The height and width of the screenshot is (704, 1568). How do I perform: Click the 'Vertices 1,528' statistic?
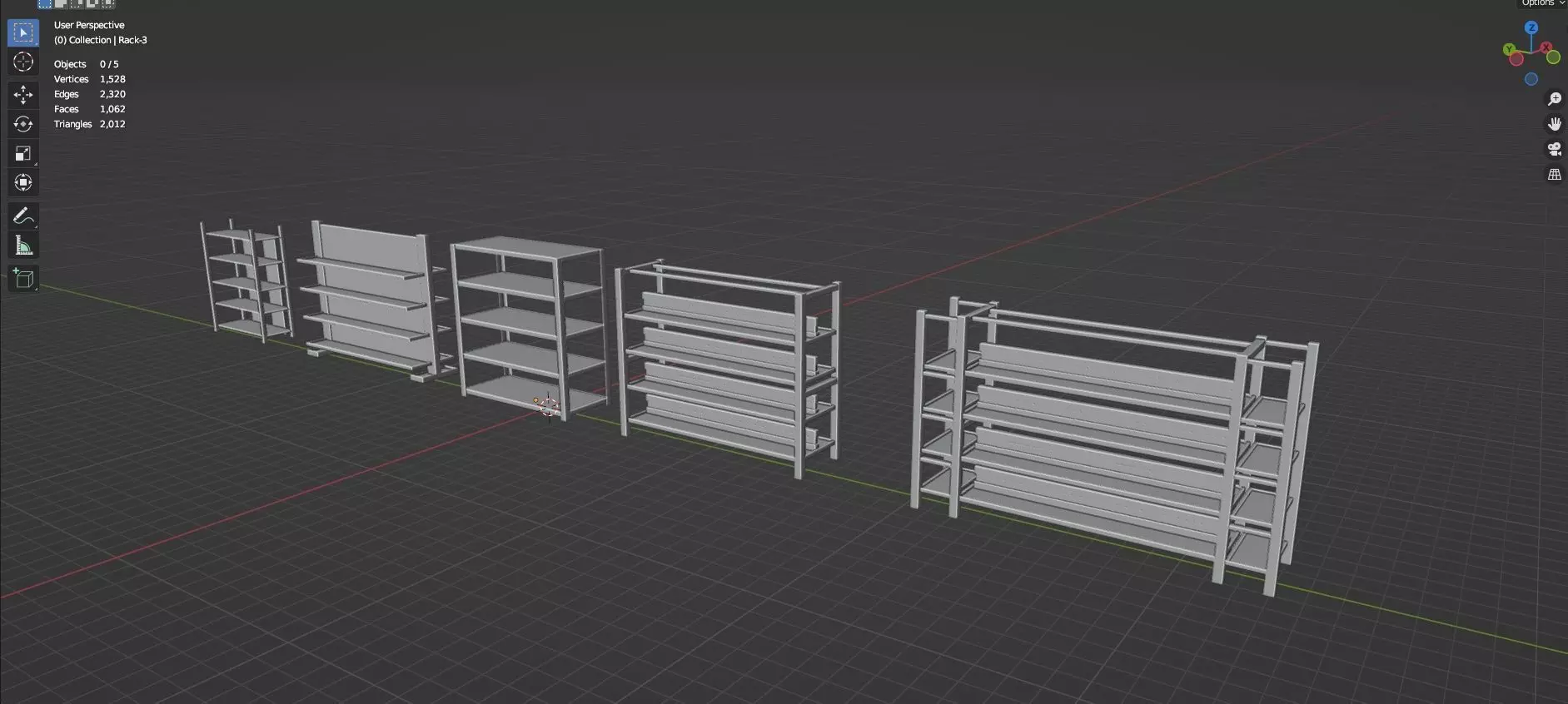pos(90,79)
